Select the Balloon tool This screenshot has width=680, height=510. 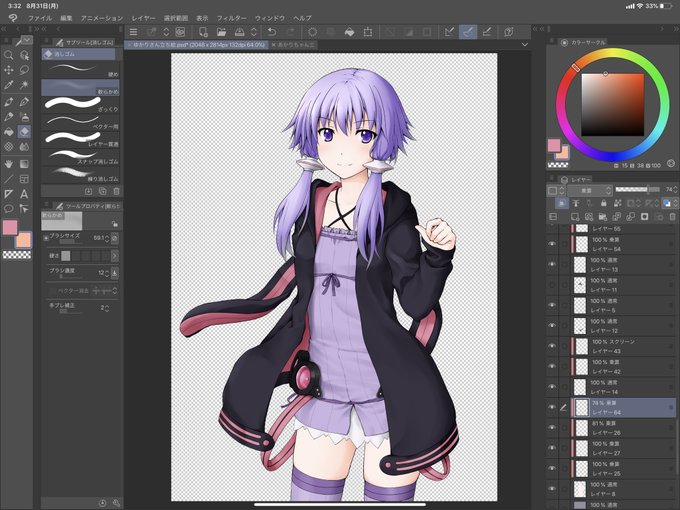(8, 209)
